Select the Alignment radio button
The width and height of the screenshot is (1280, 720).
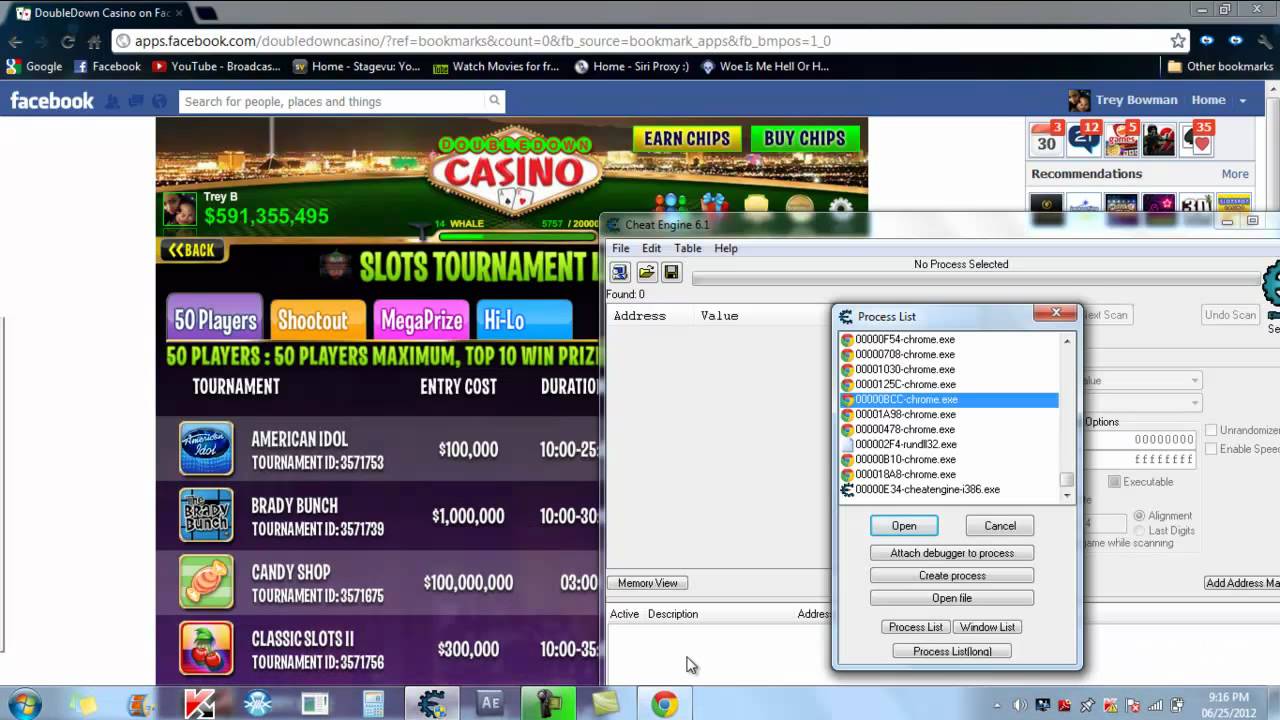pyautogui.click(x=1139, y=516)
